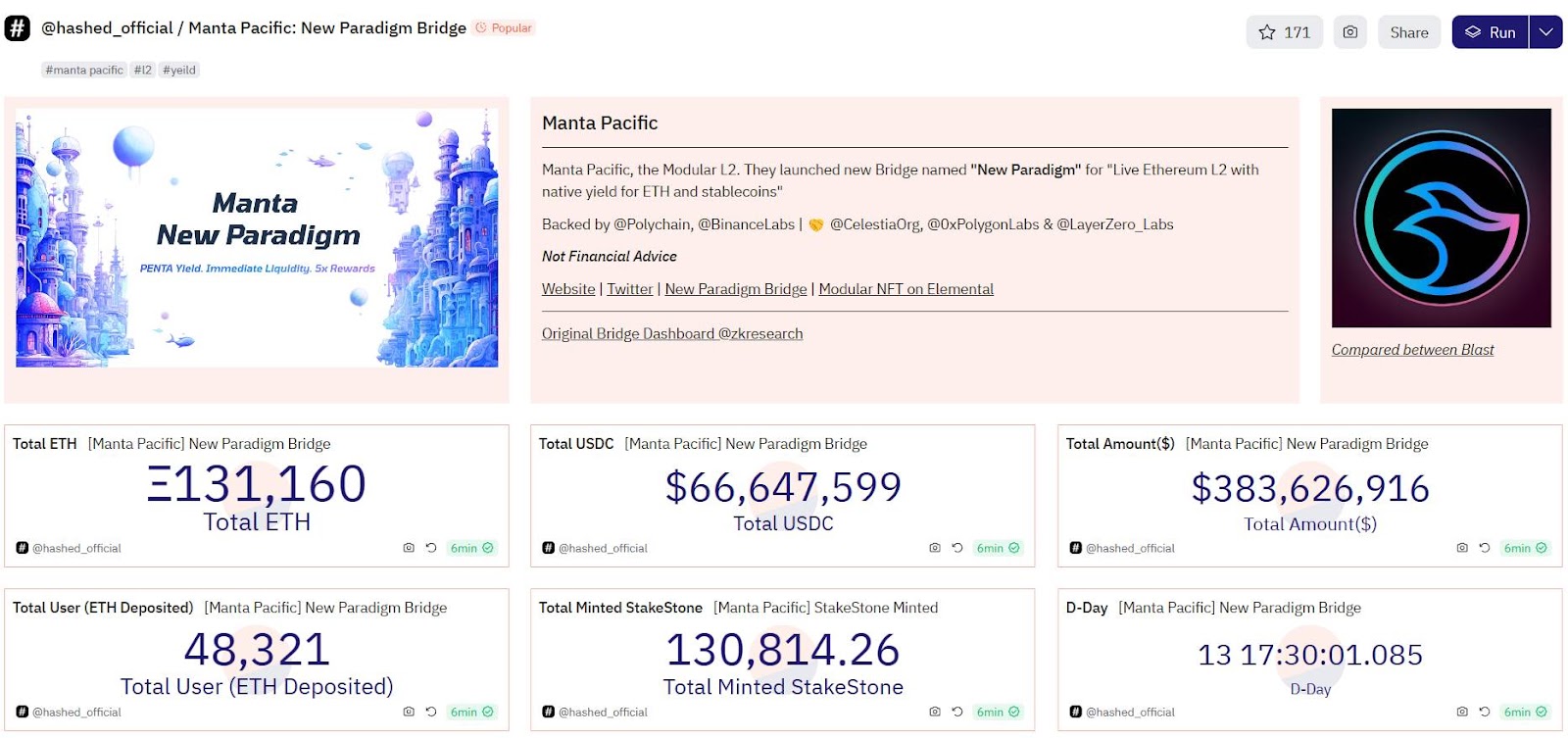Take a dashboard screenshot via the header camera icon
Screen dimensions: 1568x738
(x=1349, y=32)
